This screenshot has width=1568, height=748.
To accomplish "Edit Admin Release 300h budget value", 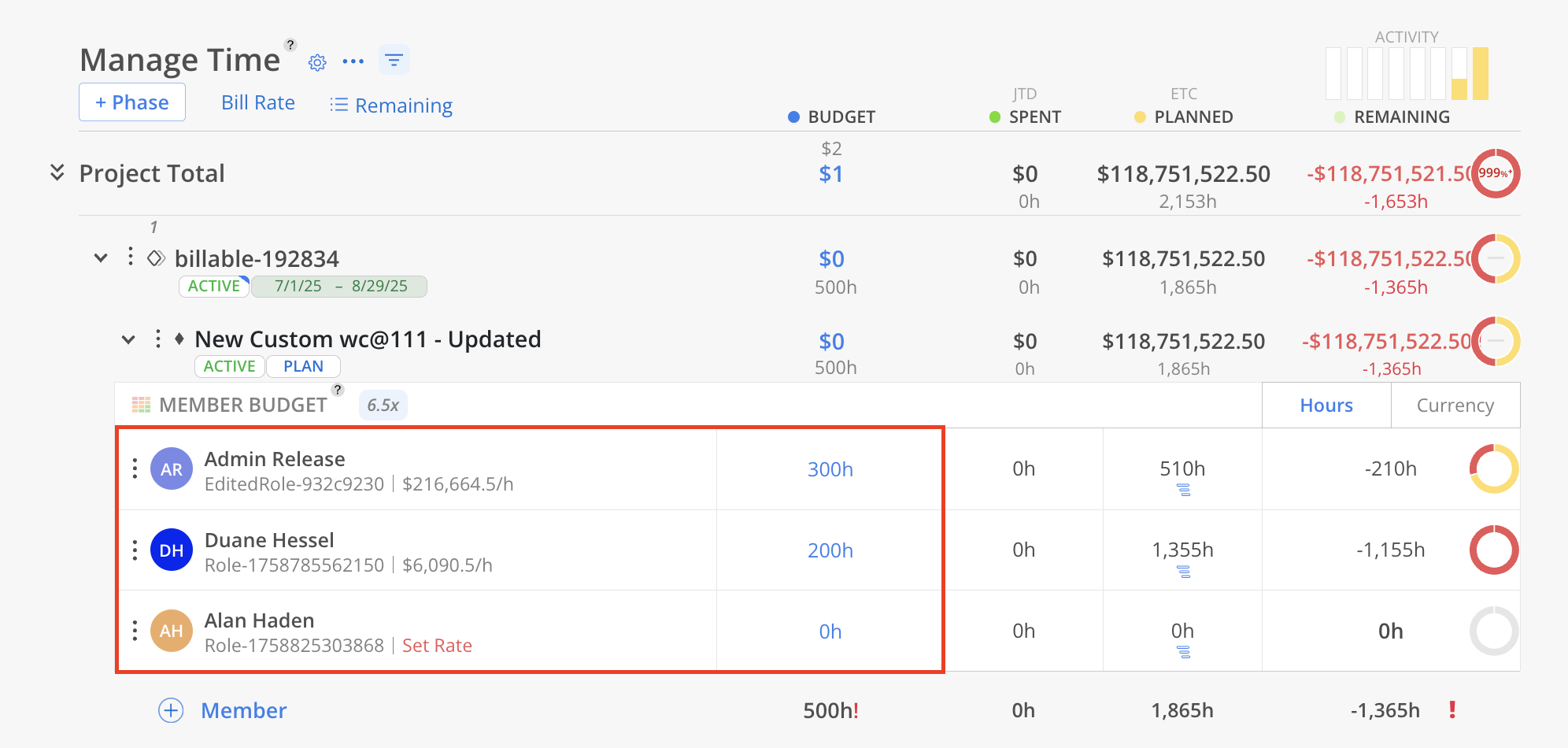I will pos(830,469).
